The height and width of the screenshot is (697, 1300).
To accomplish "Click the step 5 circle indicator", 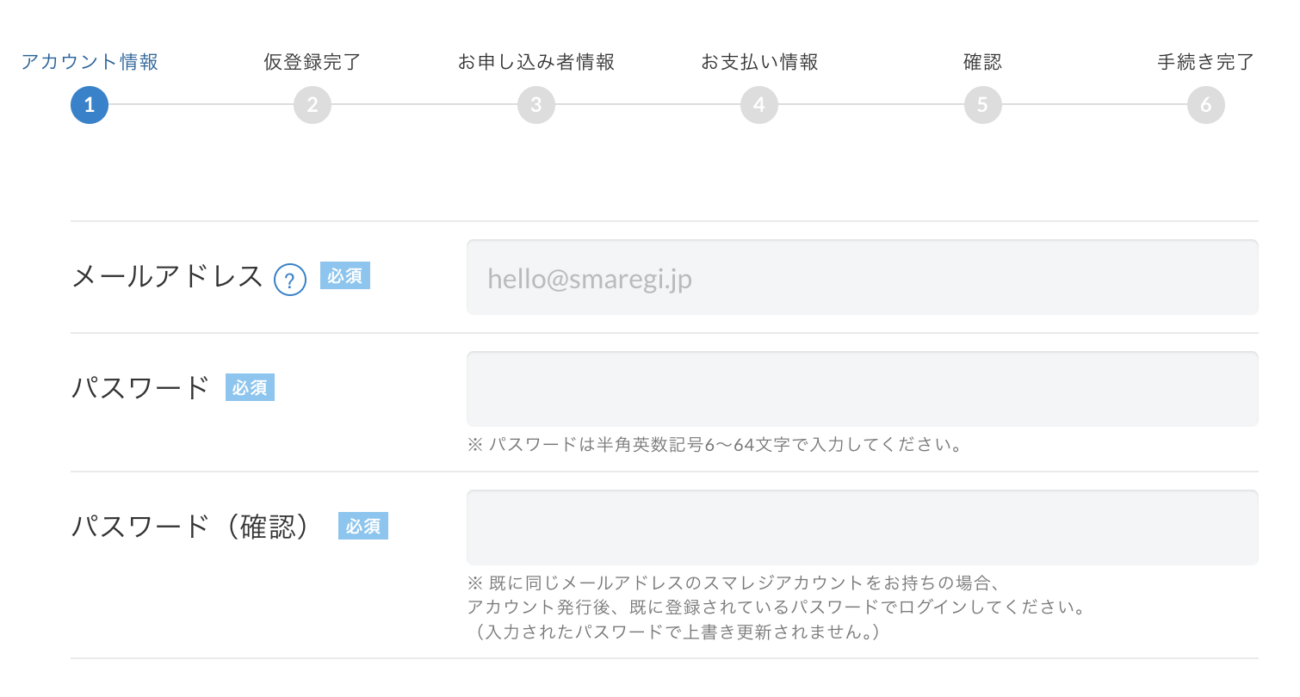I will (982, 105).
